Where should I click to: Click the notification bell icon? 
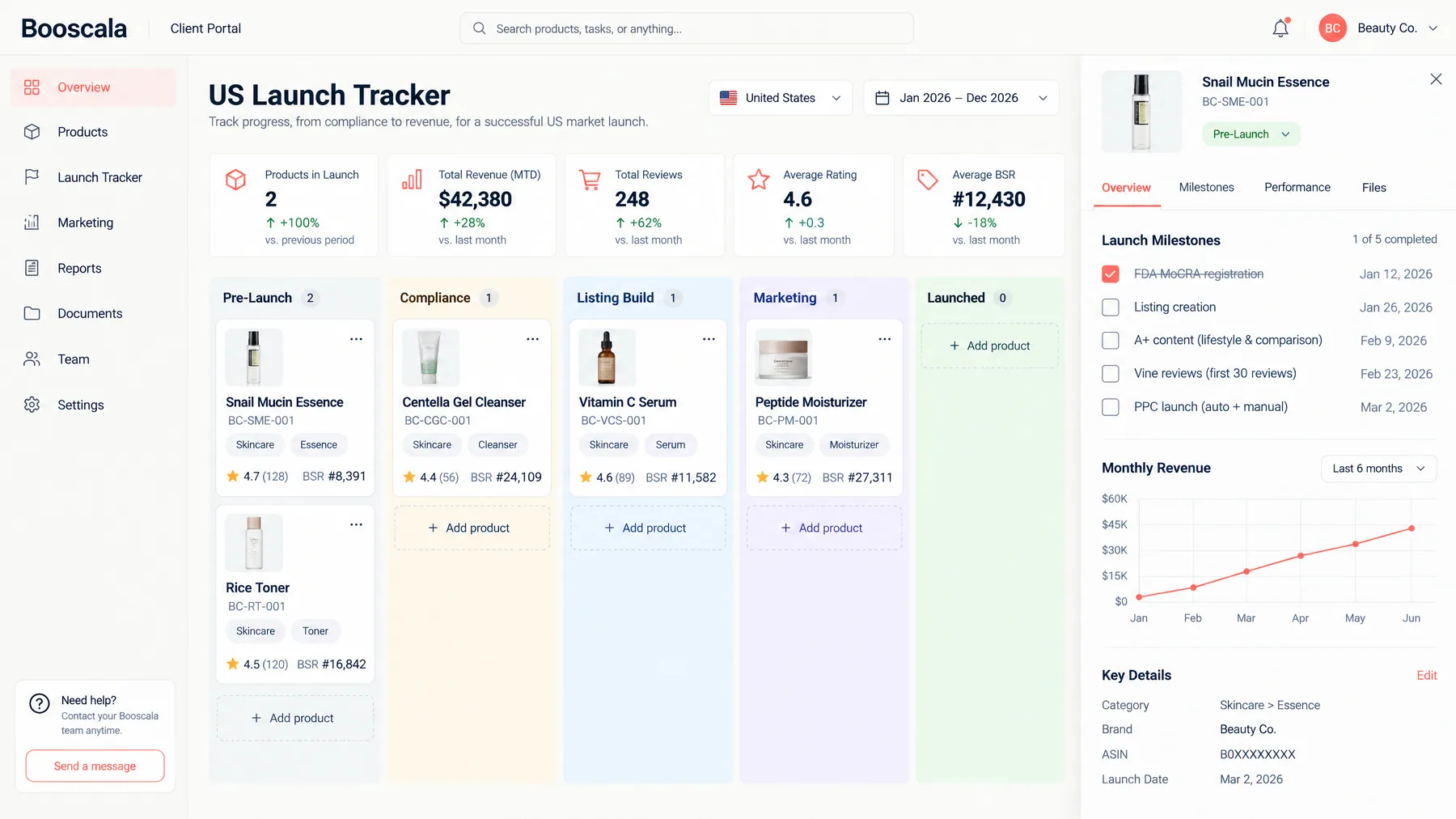(1280, 28)
